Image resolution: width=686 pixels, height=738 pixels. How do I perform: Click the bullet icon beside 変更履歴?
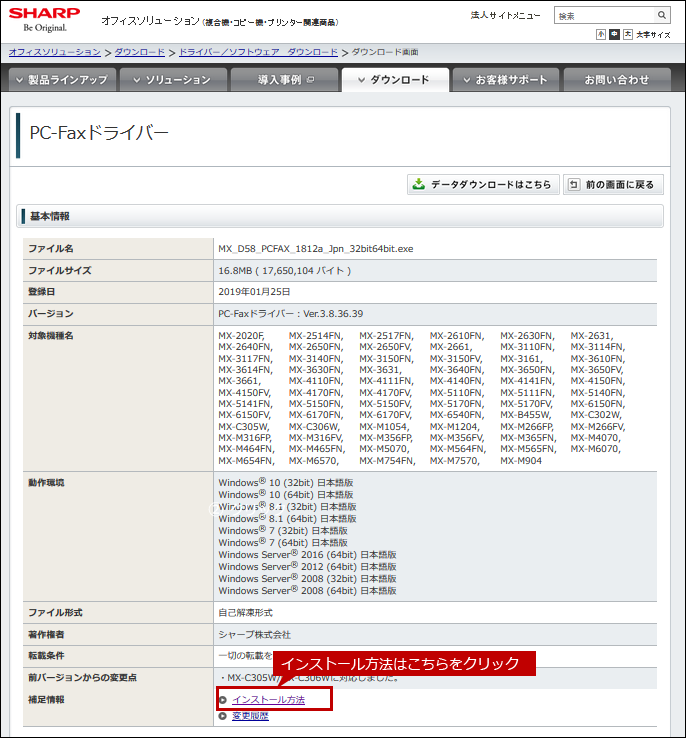223,716
